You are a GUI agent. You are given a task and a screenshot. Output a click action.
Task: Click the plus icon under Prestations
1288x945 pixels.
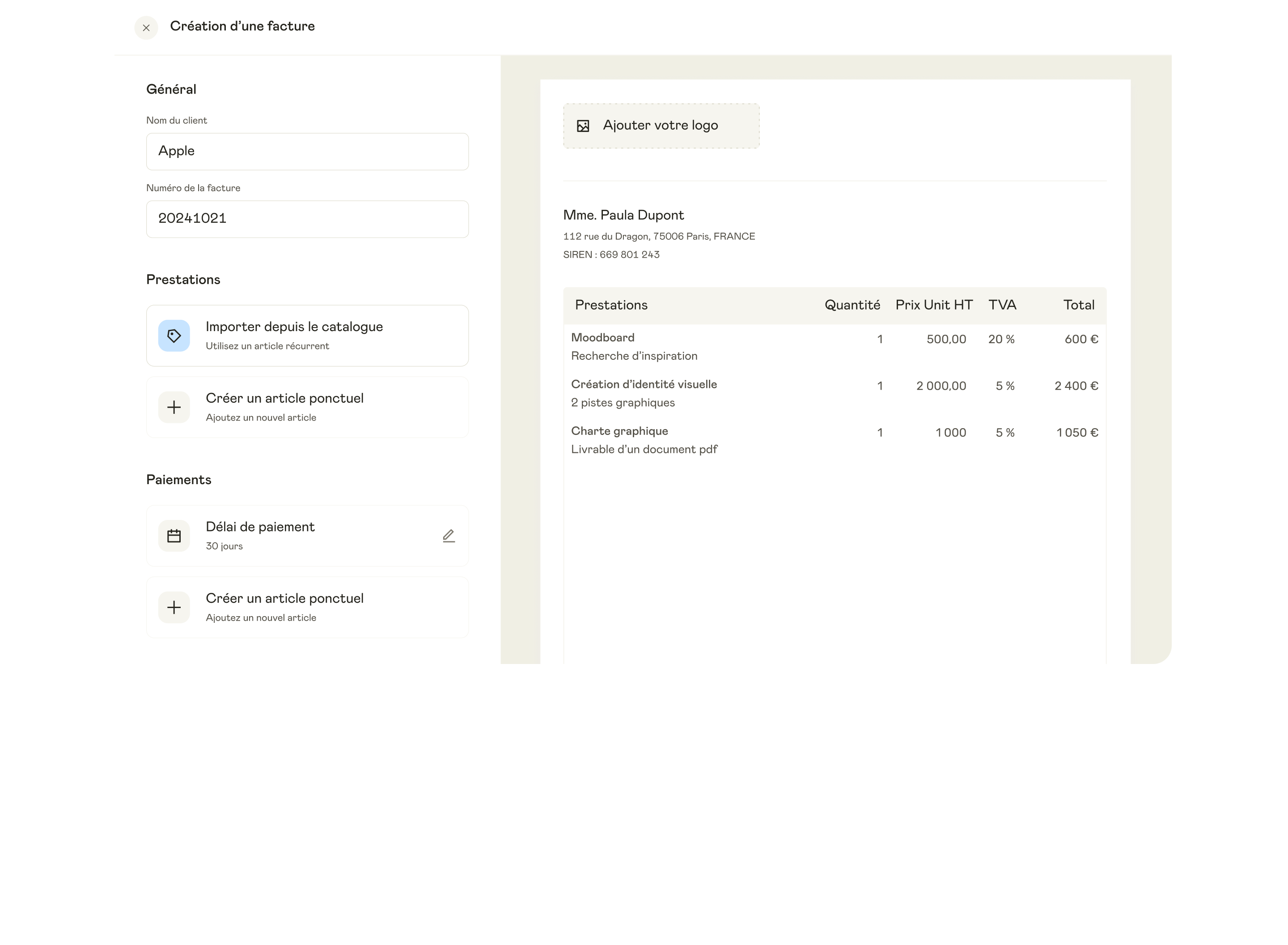coord(174,407)
